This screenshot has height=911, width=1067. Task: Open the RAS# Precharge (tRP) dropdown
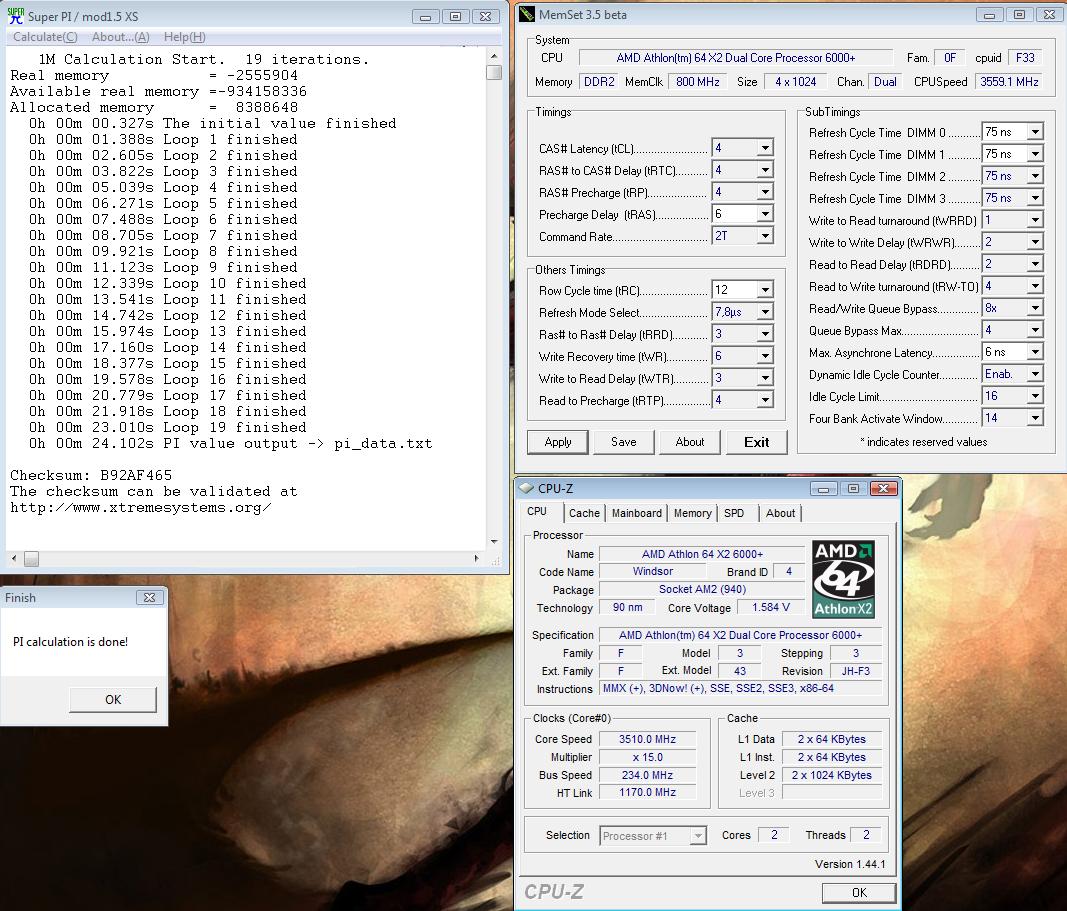(x=765, y=192)
